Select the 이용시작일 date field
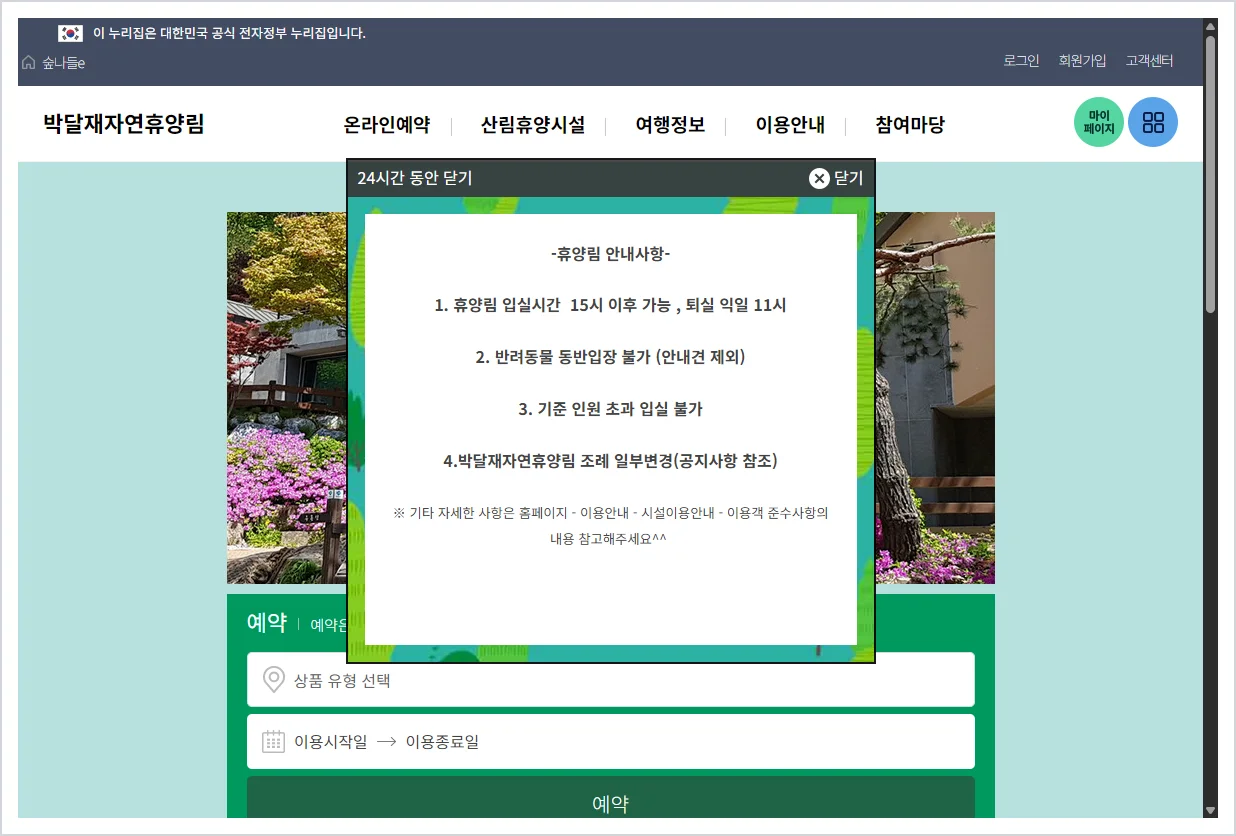Screen dimensions: 1236x836 (330, 742)
